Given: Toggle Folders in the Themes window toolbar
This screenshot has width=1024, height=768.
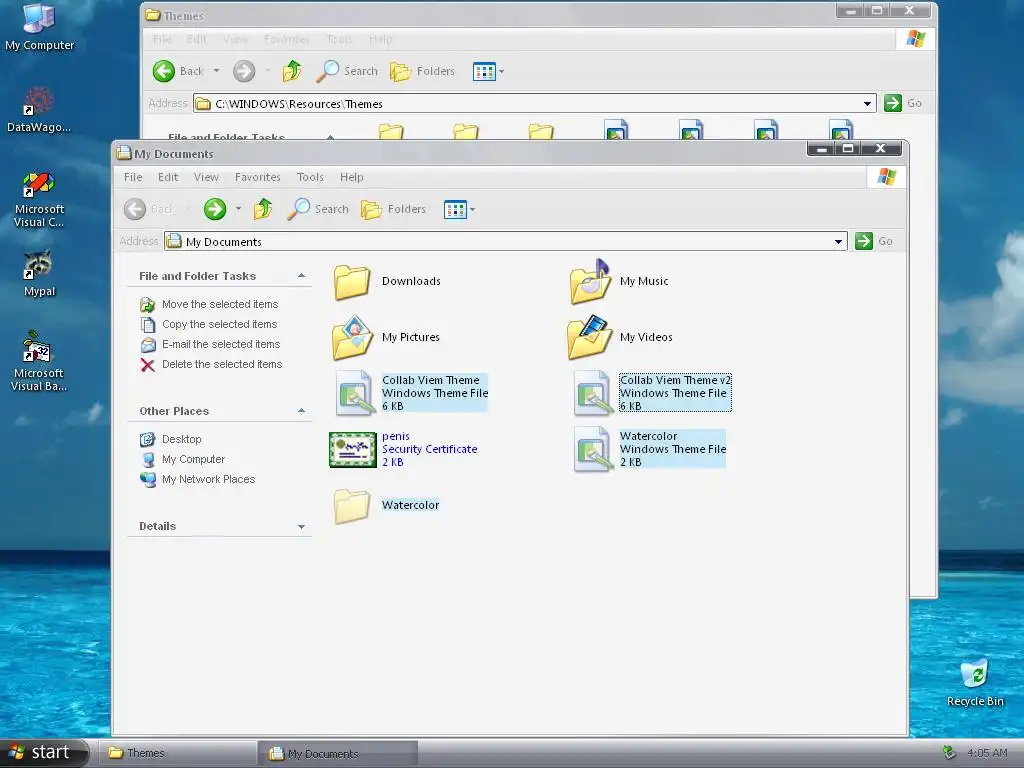Looking at the screenshot, I should 423,71.
